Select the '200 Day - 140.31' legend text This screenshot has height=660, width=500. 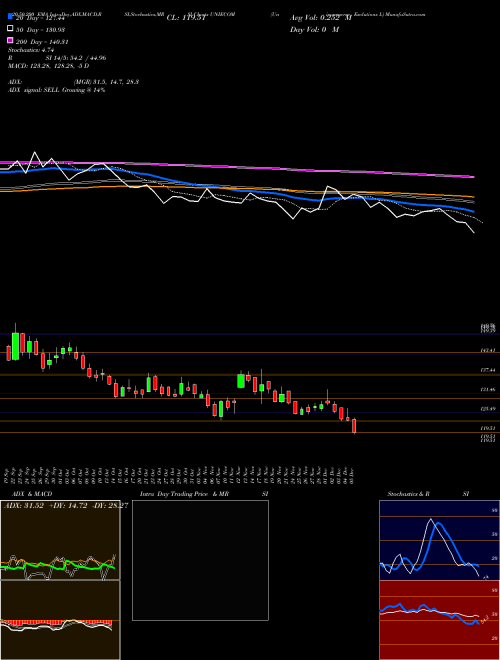(x=43, y=42)
